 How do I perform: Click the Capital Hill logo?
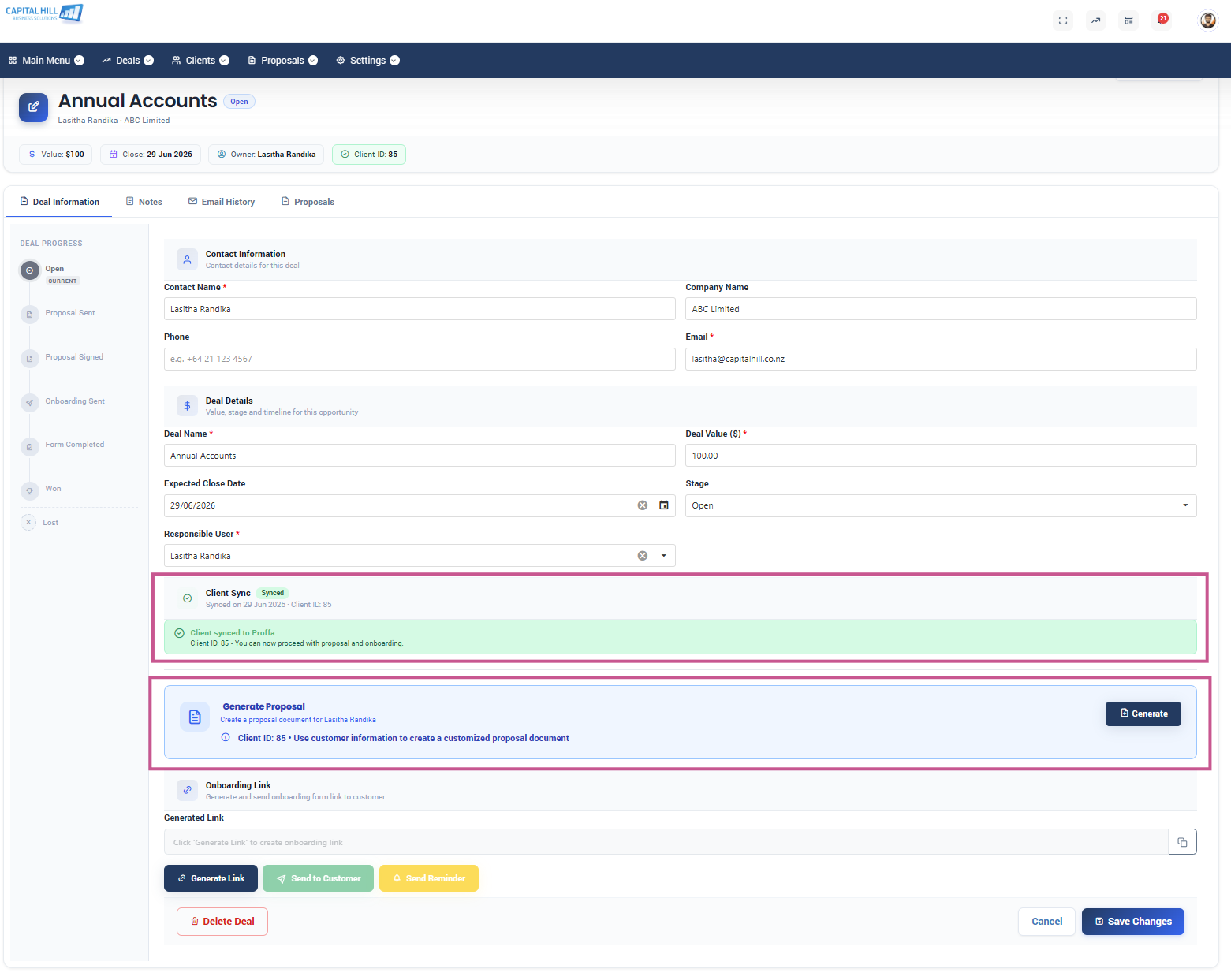click(x=44, y=13)
